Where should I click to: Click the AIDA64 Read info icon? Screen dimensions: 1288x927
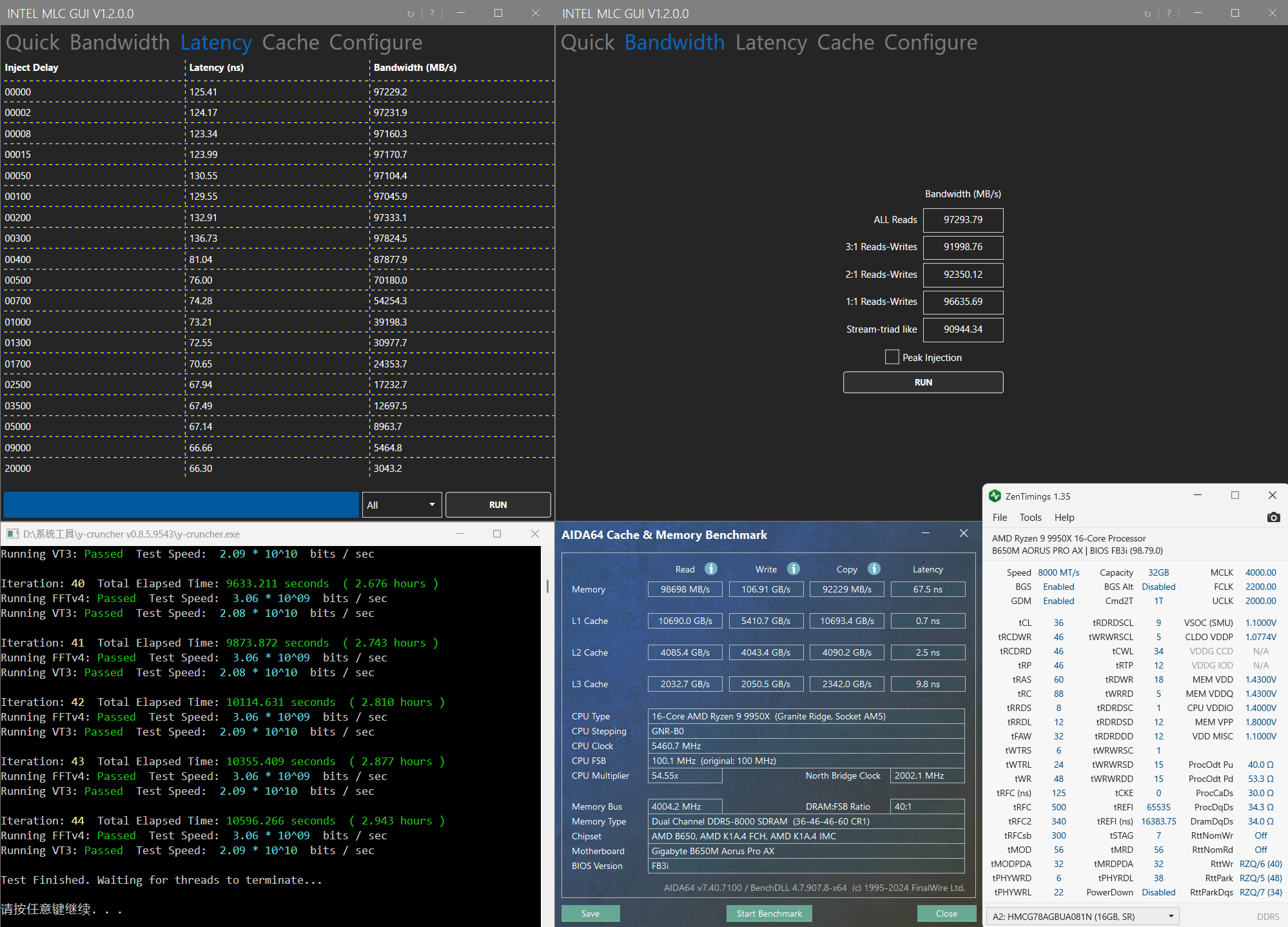coord(711,569)
